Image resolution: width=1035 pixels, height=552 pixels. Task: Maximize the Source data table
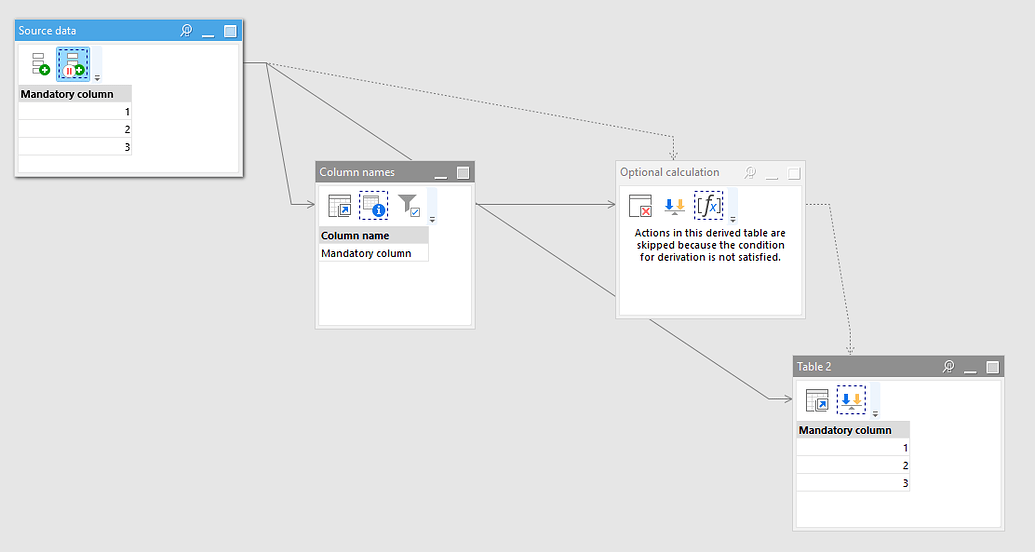click(230, 31)
